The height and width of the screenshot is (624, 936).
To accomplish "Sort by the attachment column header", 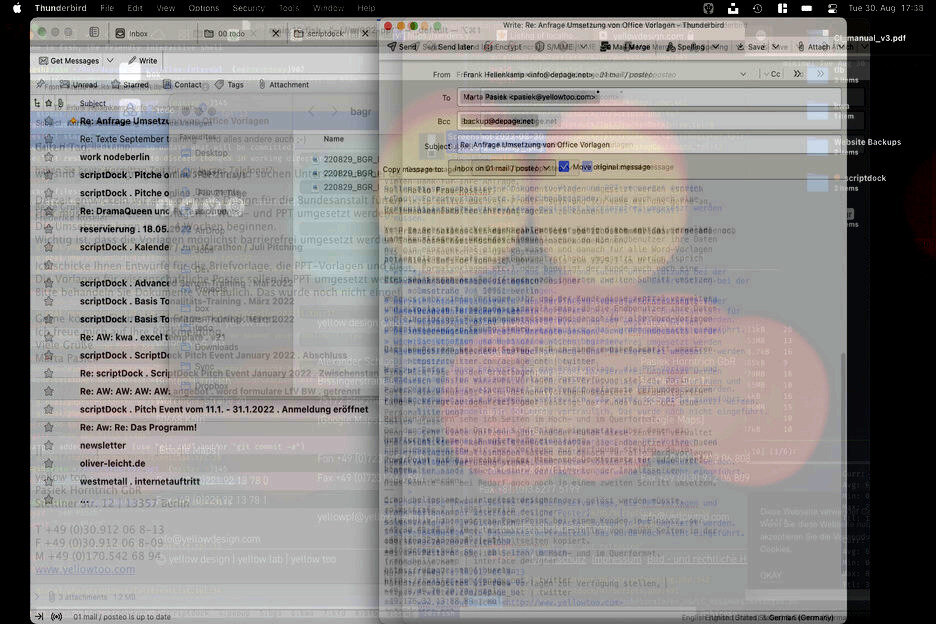I will 60,103.
